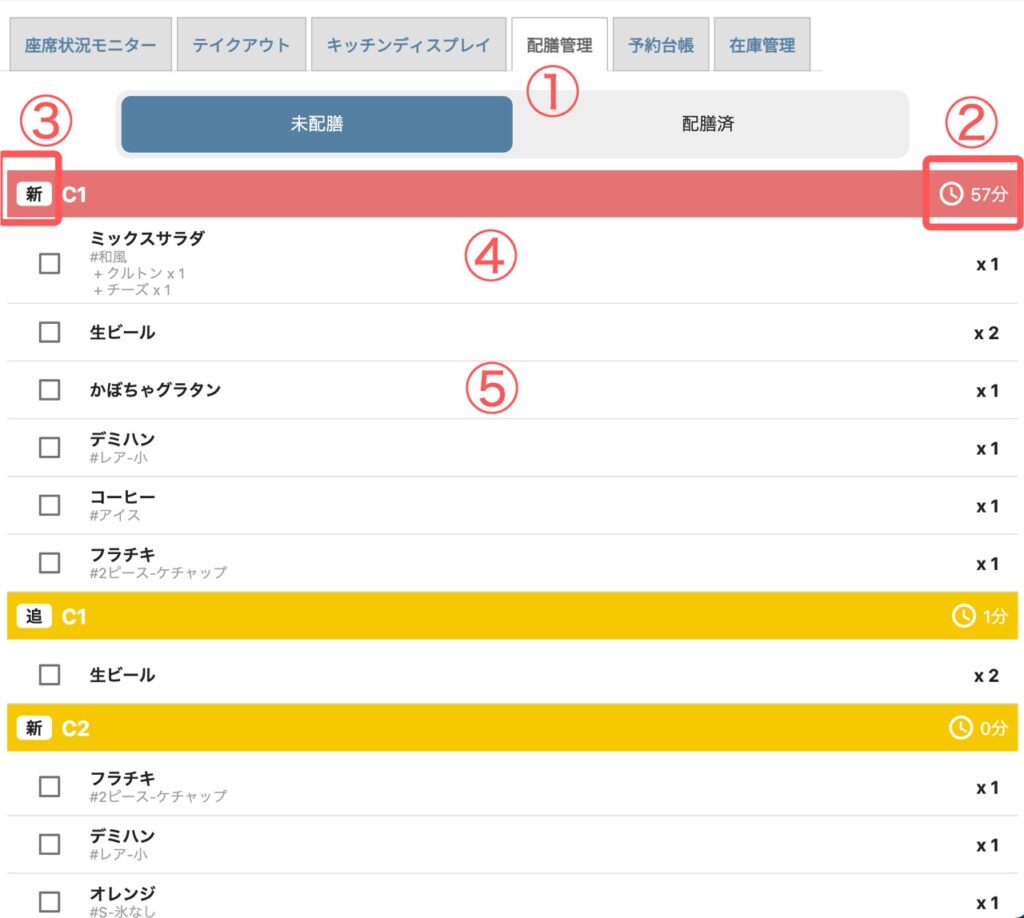Image resolution: width=1024 pixels, height=918 pixels.
Task: Click the 新 badge on red C1 header
Action: tap(34, 194)
